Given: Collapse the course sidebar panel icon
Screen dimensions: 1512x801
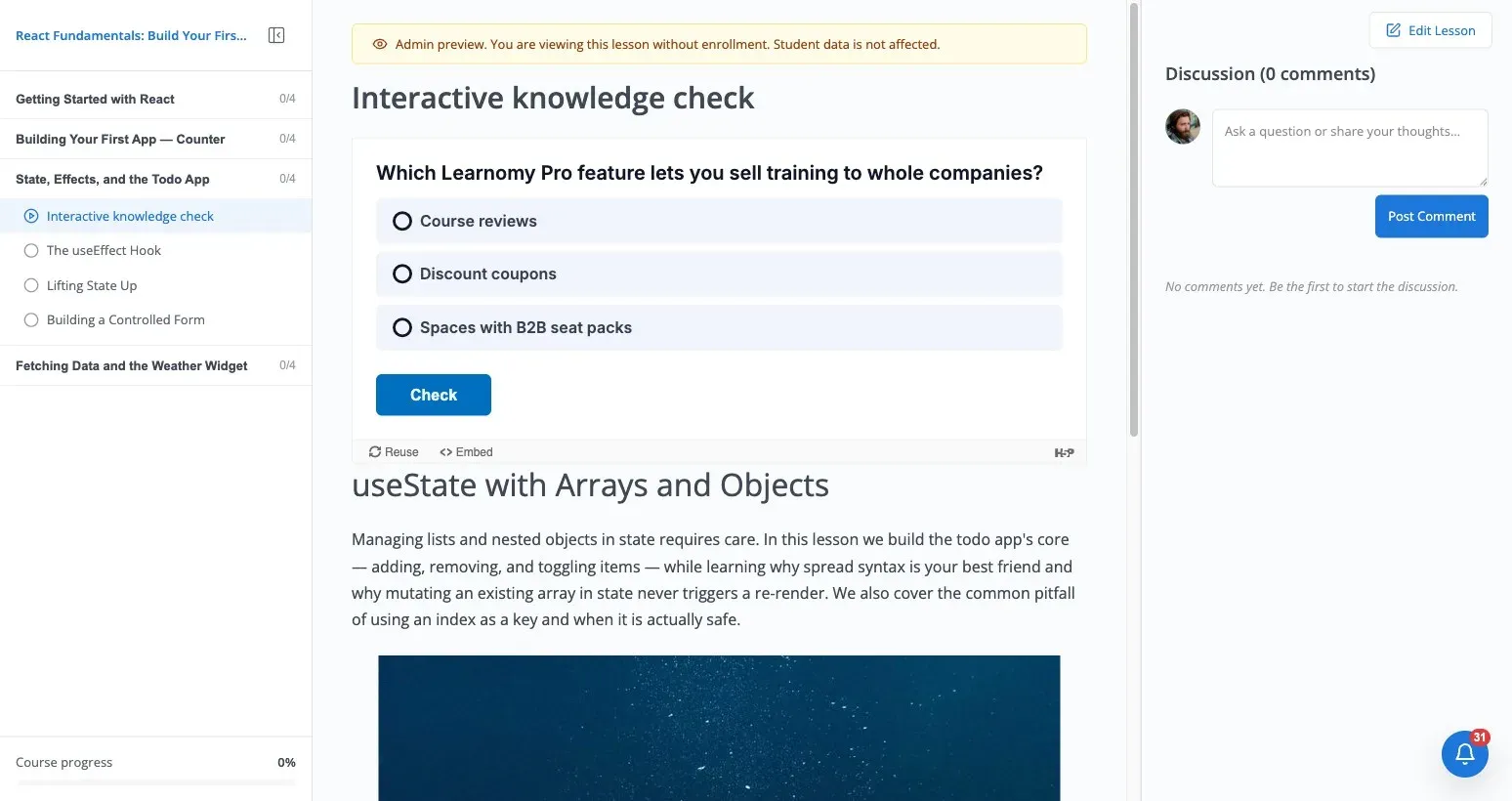Looking at the screenshot, I should point(276,35).
